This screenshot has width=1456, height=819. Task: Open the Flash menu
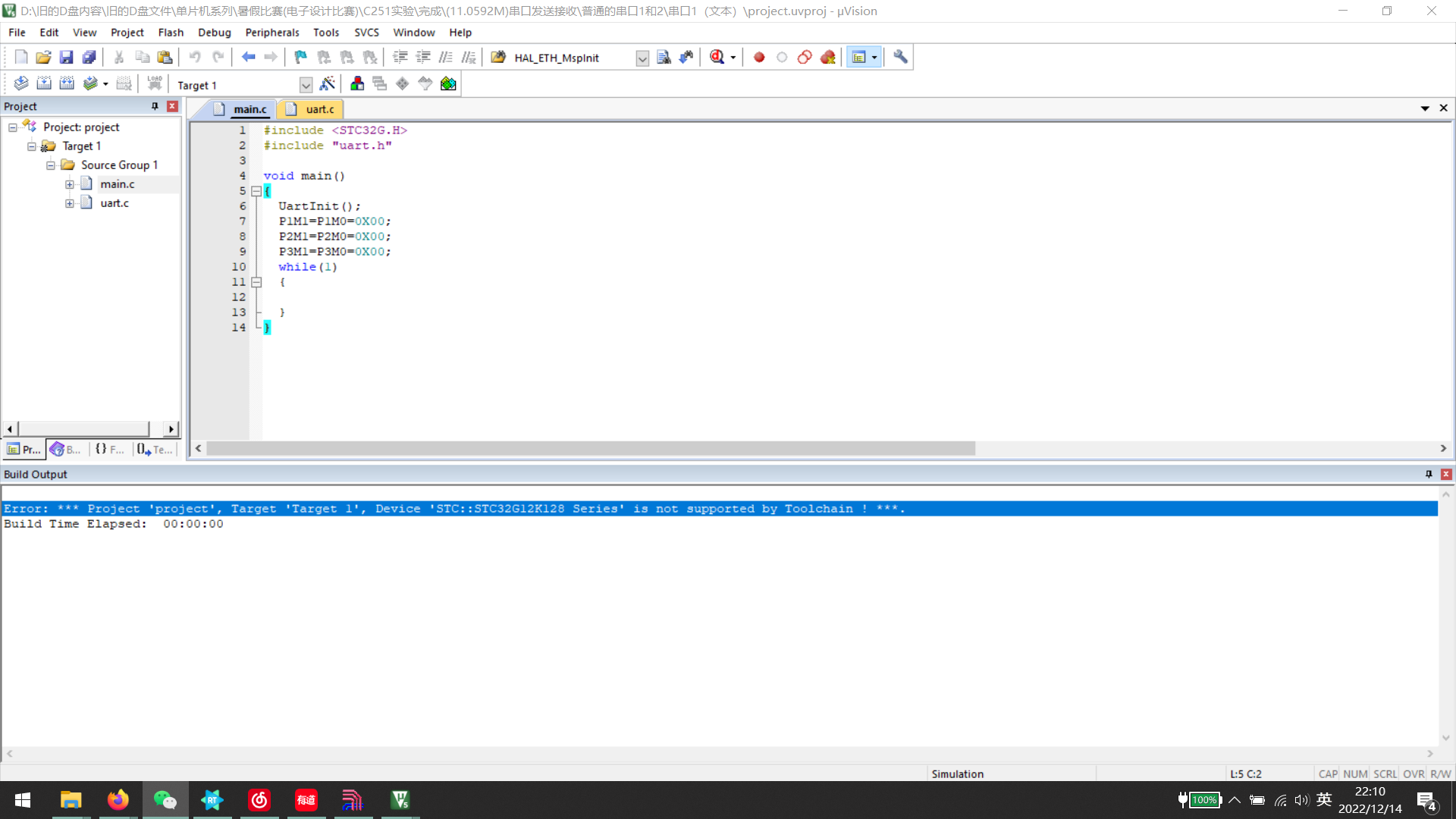click(x=171, y=33)
